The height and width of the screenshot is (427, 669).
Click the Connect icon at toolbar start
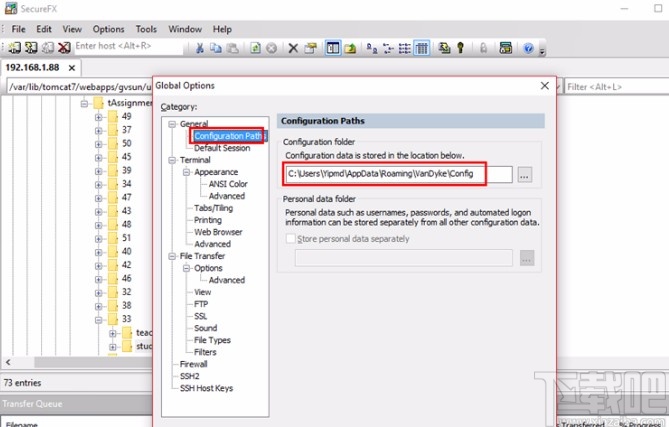click(x=16, y=47)
